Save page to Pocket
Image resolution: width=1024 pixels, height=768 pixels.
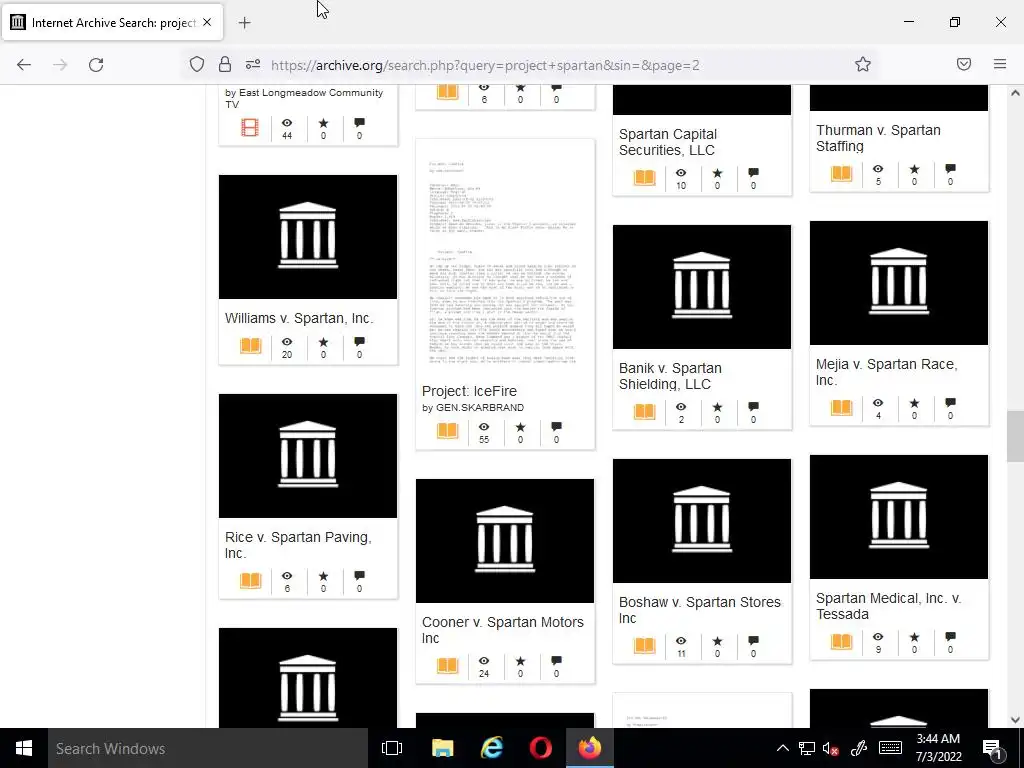(964, 64)
